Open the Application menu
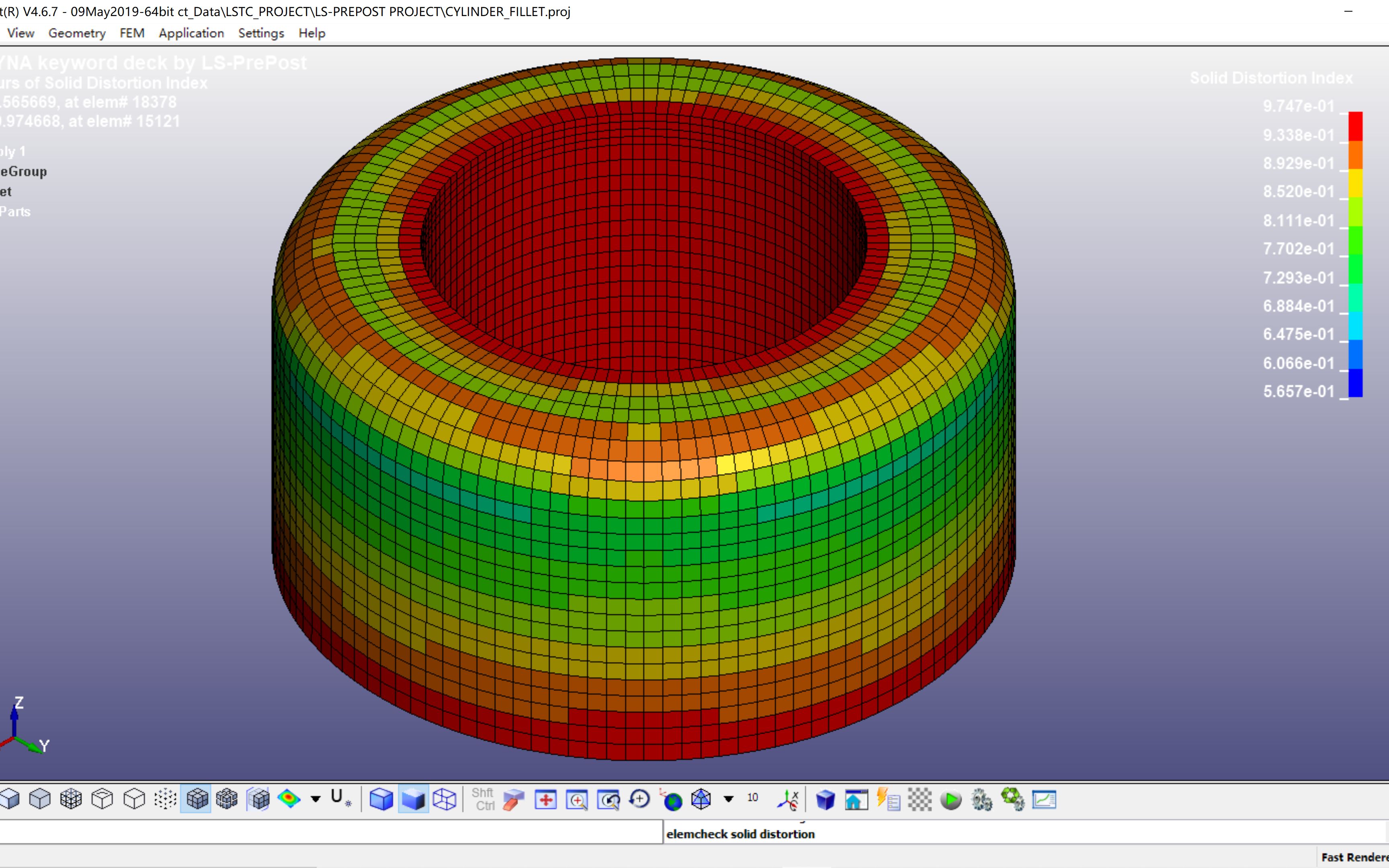The image size is (1389, 868). coord(191,33)
